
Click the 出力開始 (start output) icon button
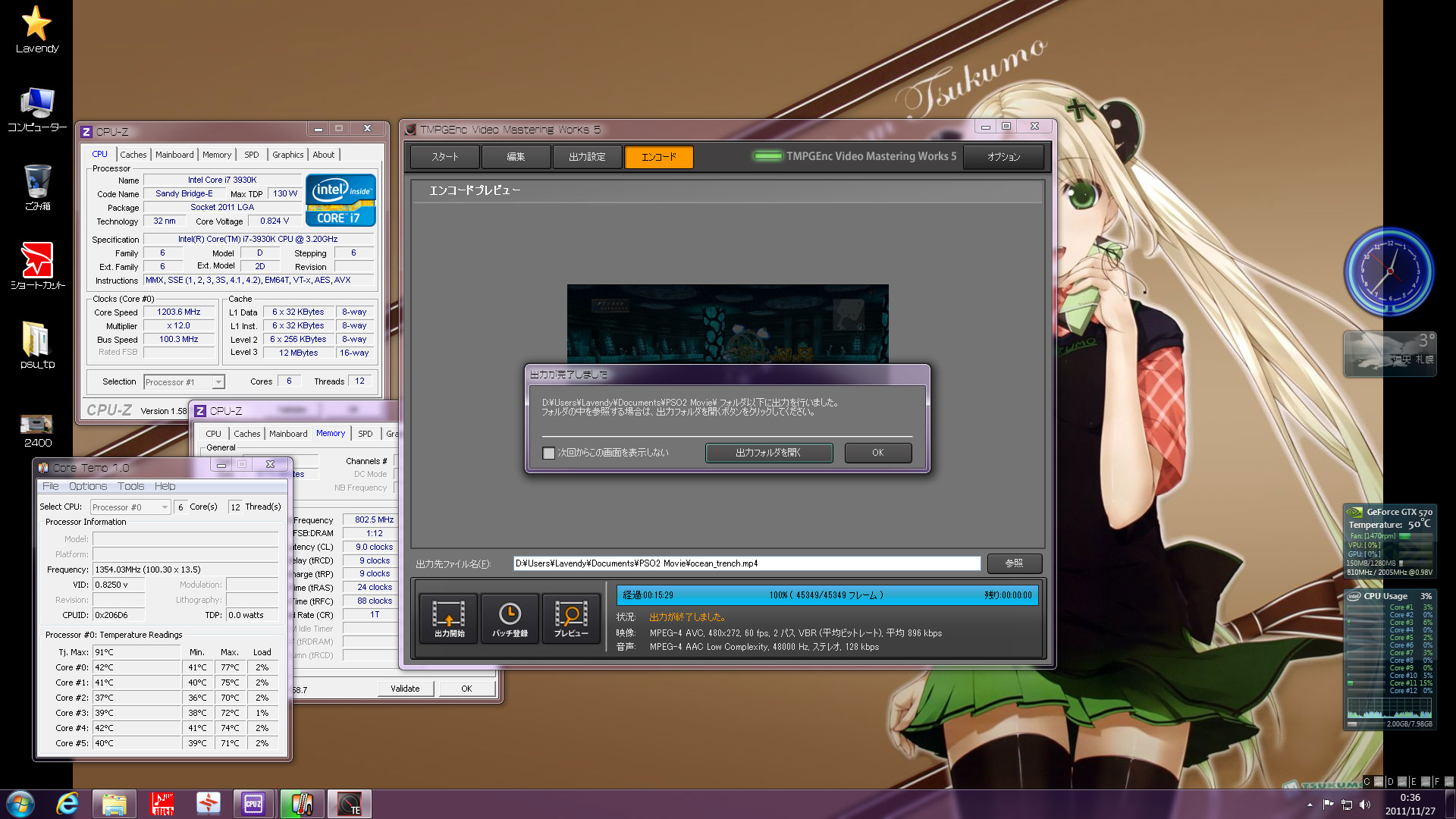[x=448, y=618]
